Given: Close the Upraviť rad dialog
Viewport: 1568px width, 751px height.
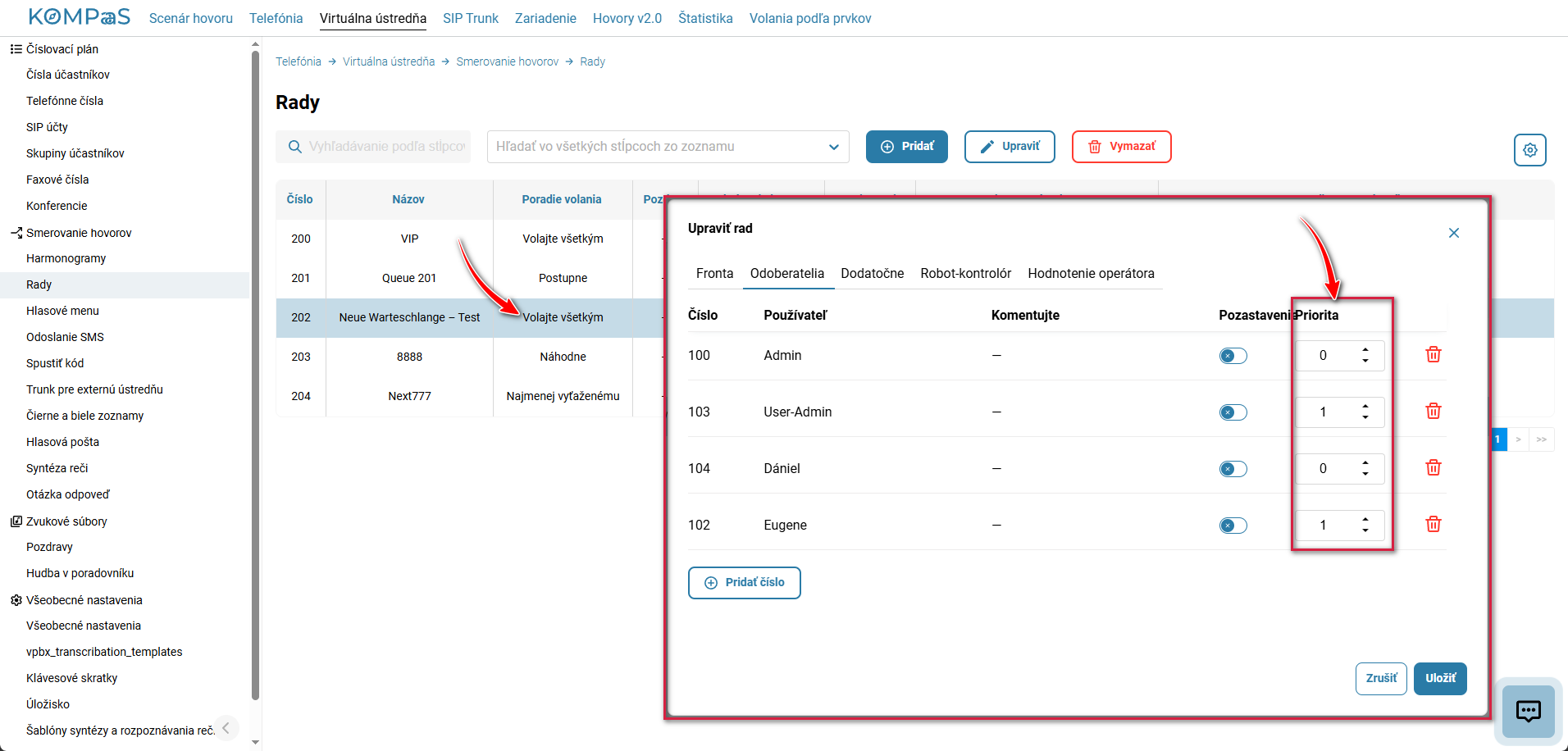Looking at the screenshot, I should pos(1454,233).
